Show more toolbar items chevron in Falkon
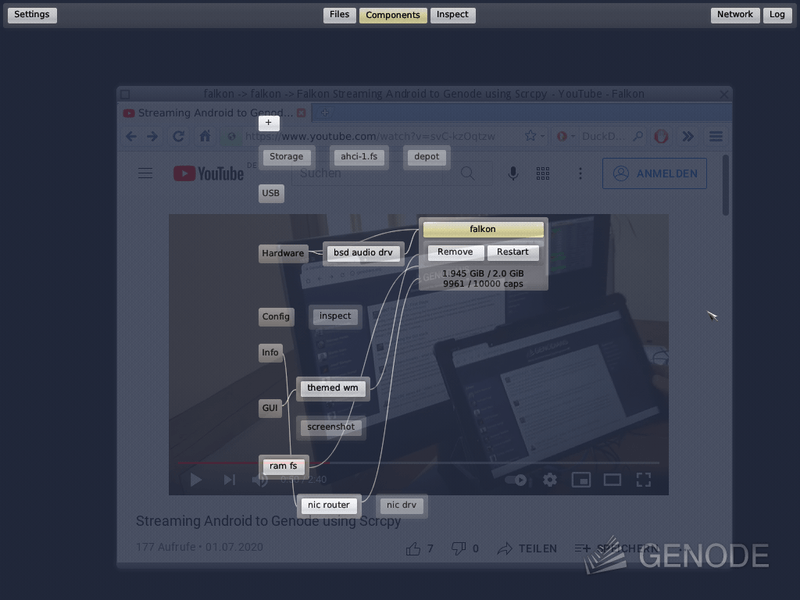800x600 pixels. tap(688, 136)
